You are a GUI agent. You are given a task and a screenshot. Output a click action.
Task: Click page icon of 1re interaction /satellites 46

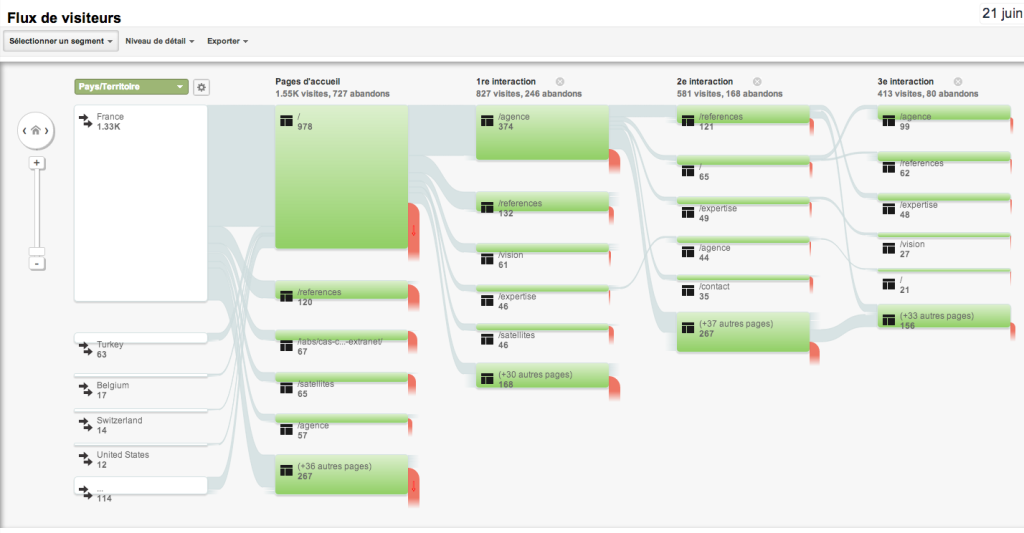tap(487, 339)
